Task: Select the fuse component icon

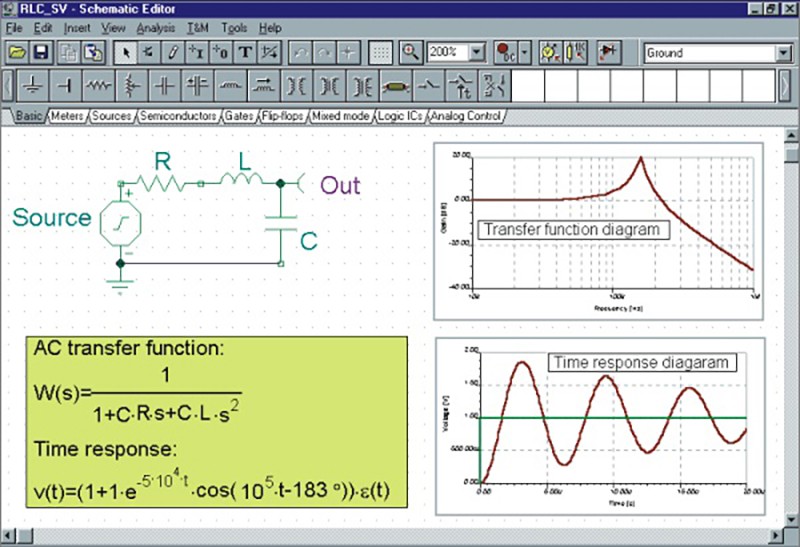Action: (x=395, y=86)
